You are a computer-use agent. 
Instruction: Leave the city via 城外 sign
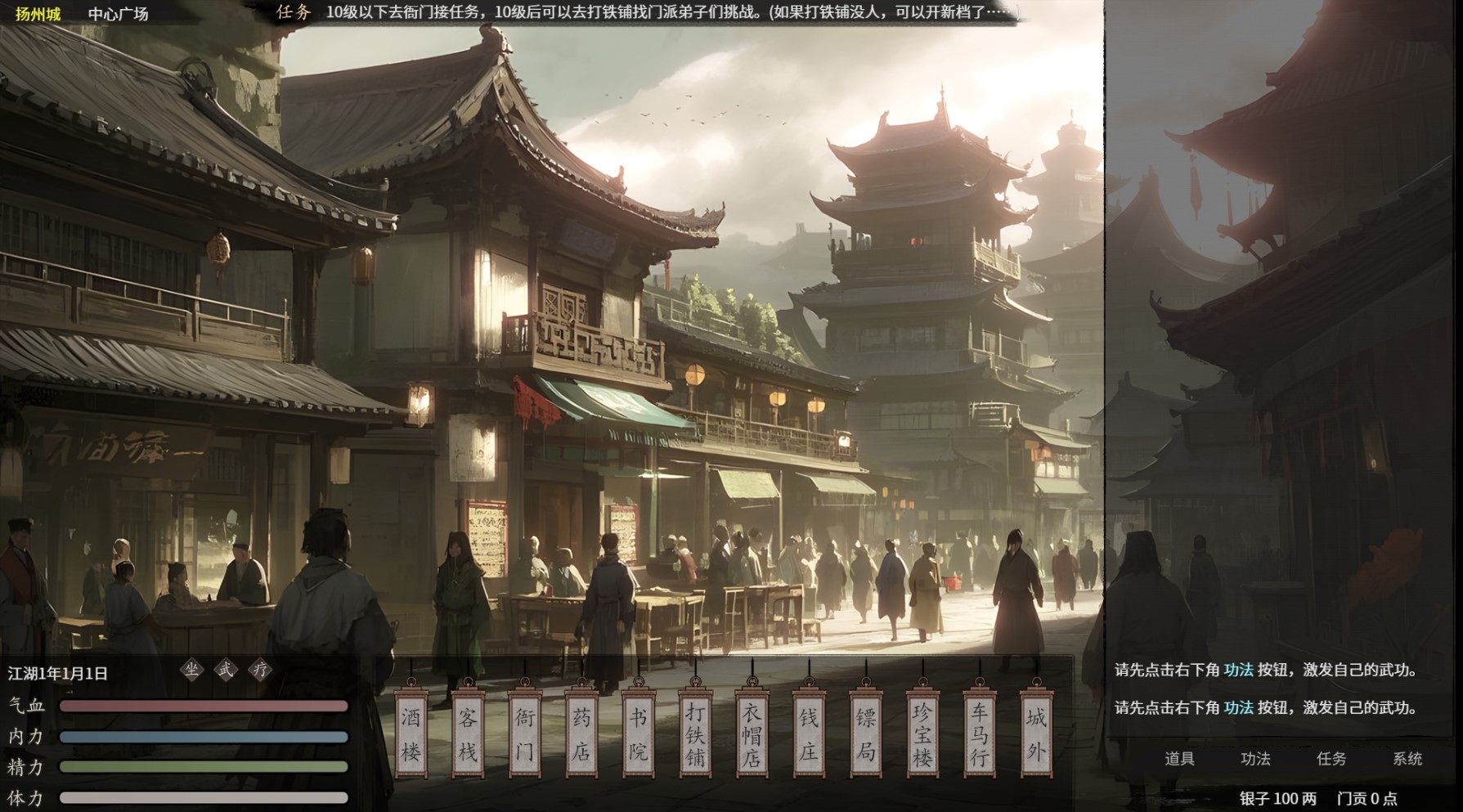(x=1036, y=733)
